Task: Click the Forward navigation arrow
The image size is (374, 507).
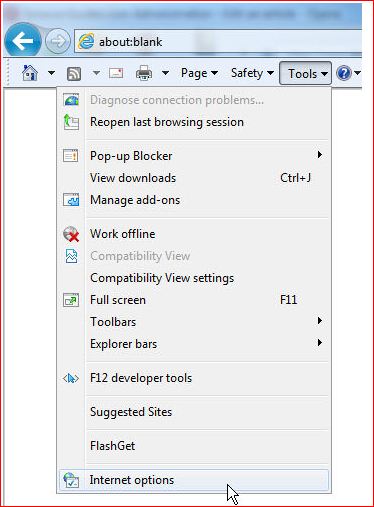Action: click(x=58, y=42)
